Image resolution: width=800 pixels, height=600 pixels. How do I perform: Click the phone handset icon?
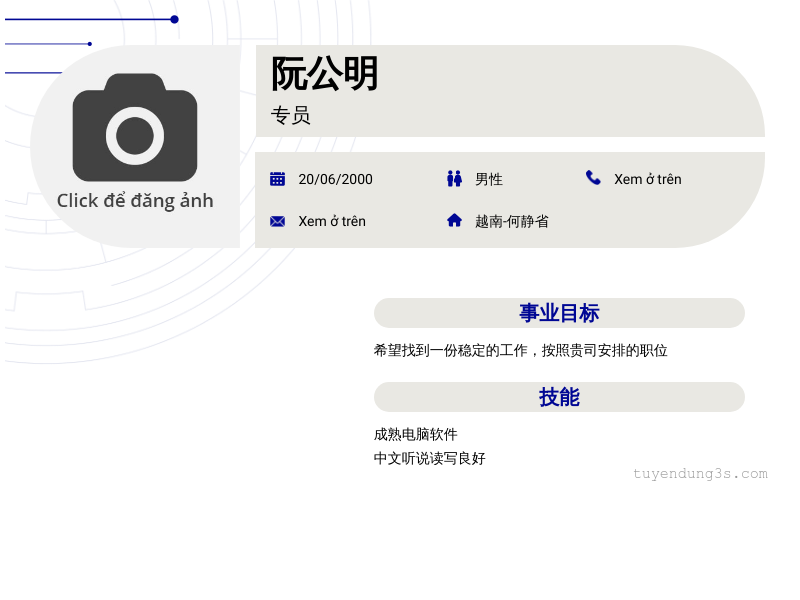pos(593,178)
